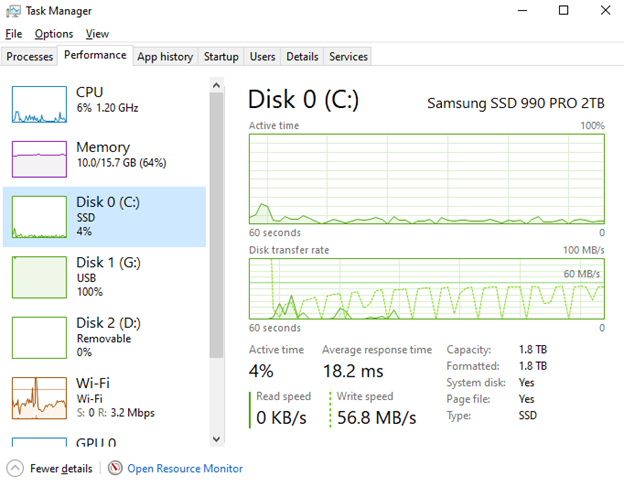Viewport: 624px width, 487px height.
Task: Open Resource Monitor link
Action: point(185,468)
